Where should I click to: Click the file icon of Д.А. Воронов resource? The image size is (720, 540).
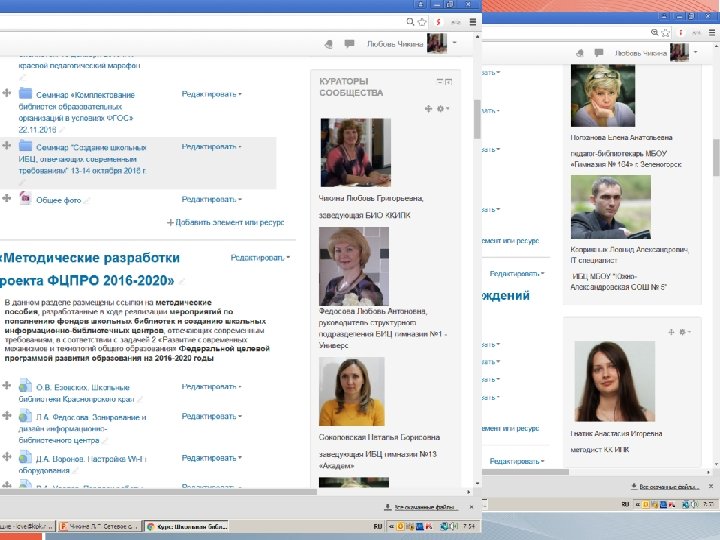[25, 457]
